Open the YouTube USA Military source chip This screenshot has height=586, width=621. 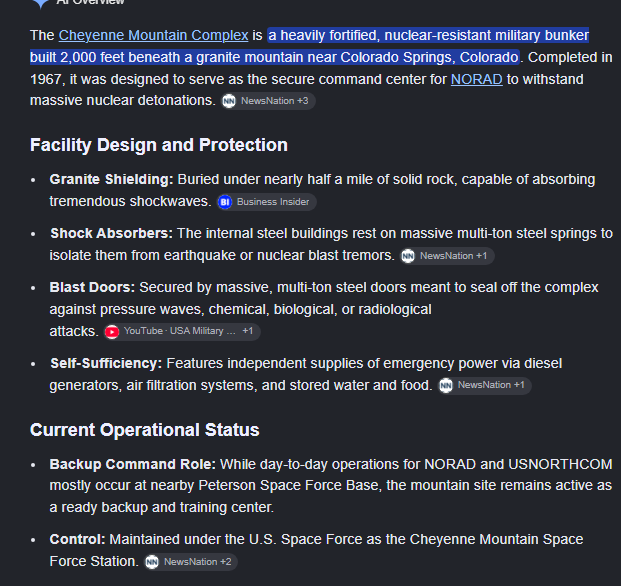(182, 331)
